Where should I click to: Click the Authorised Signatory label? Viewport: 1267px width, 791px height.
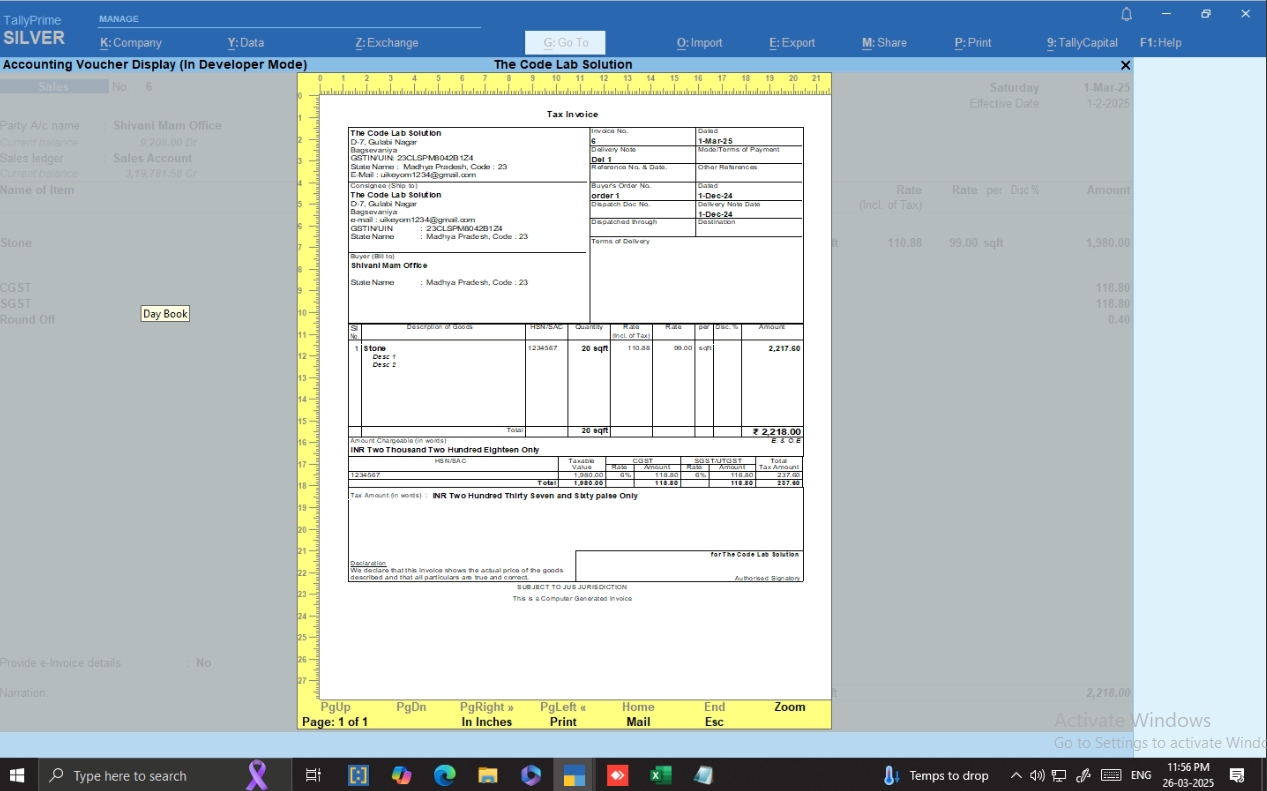[x=767, y=578]
